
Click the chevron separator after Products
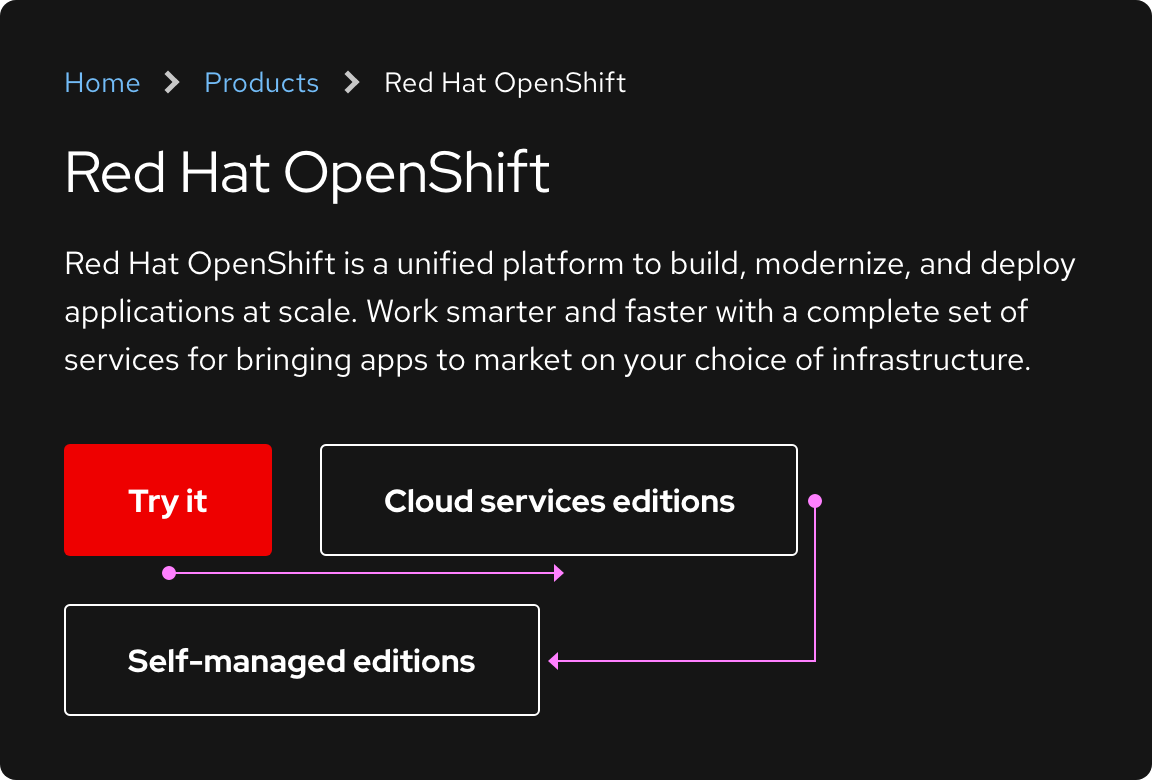[x=351, y=83]
